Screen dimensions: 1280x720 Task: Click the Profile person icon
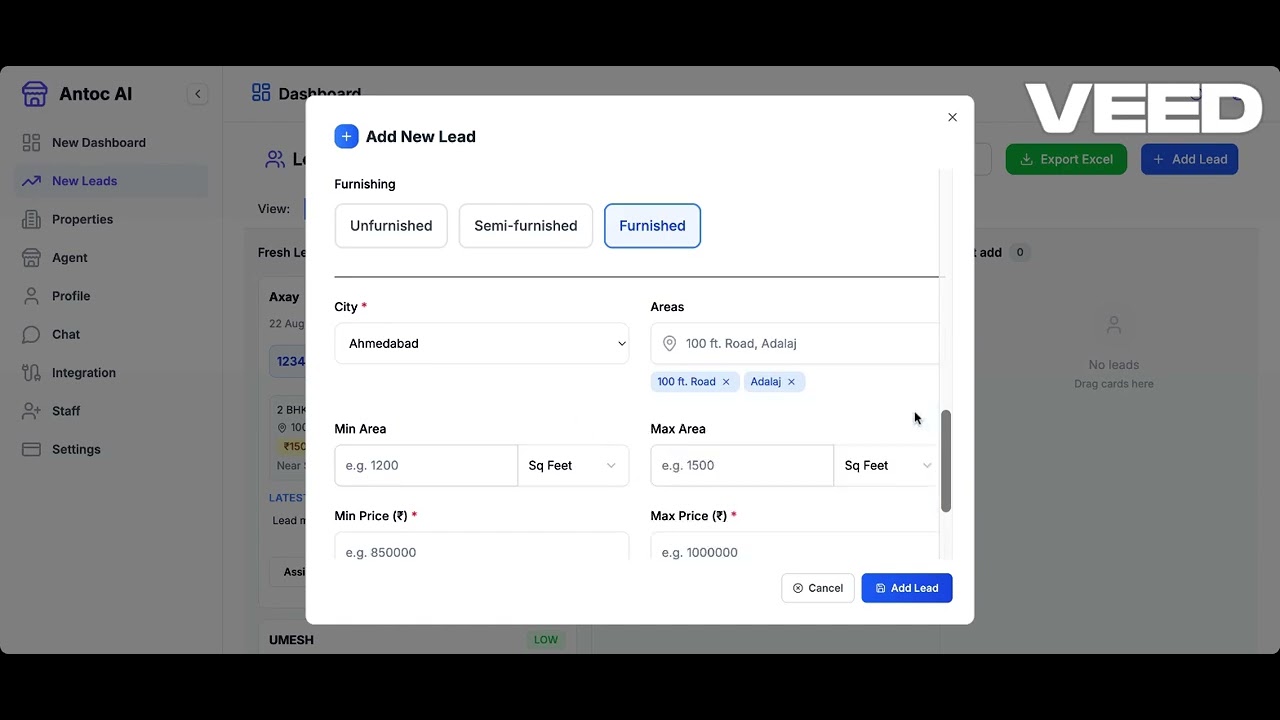coord(32,296)
